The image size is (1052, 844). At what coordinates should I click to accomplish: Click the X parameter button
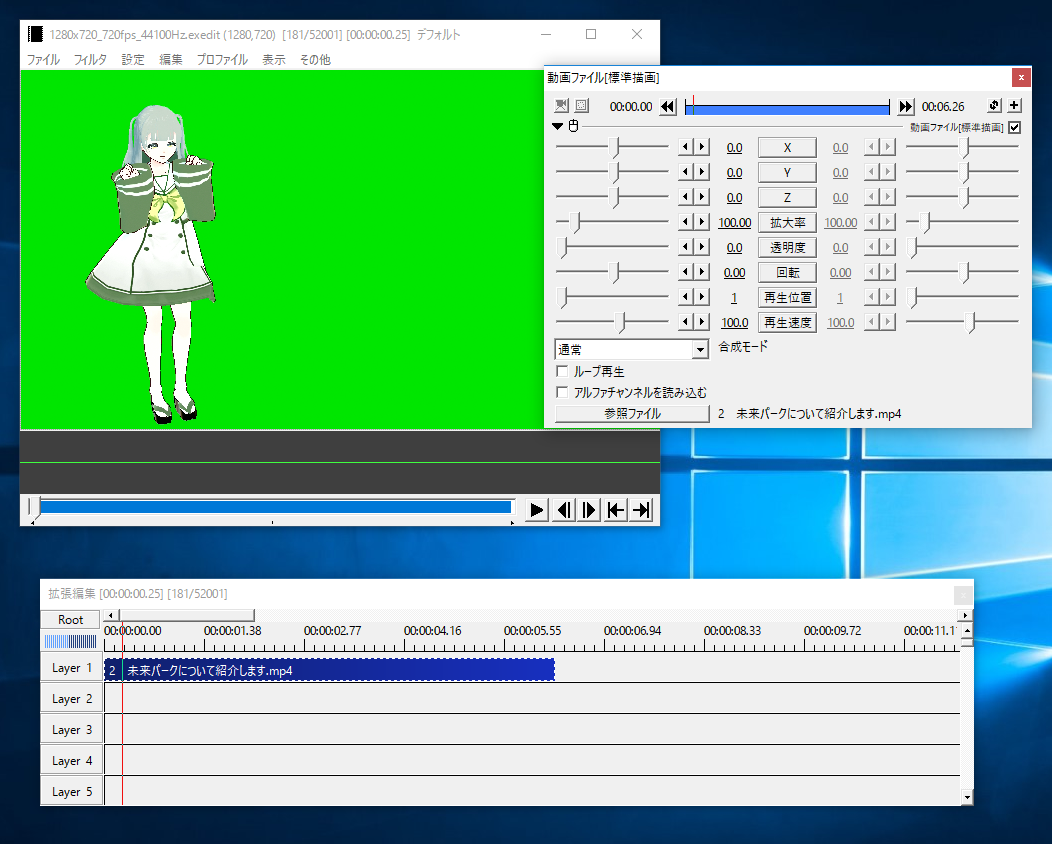787,148
